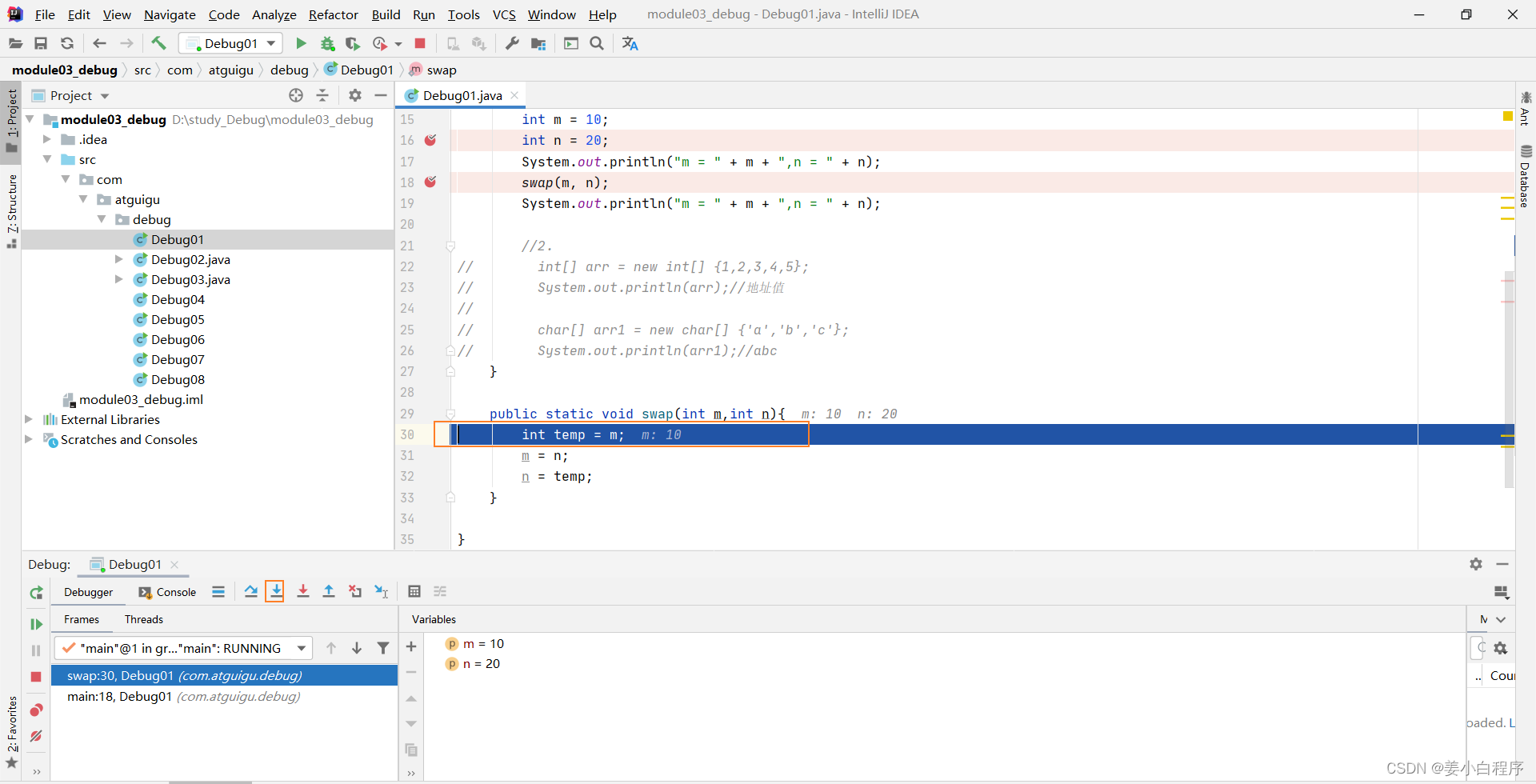Image resolution: width=1536 pixels, height=784 pixels.
Task: Open the Ant tool window
Action: pyautogui.click(x=1526, y=108)
